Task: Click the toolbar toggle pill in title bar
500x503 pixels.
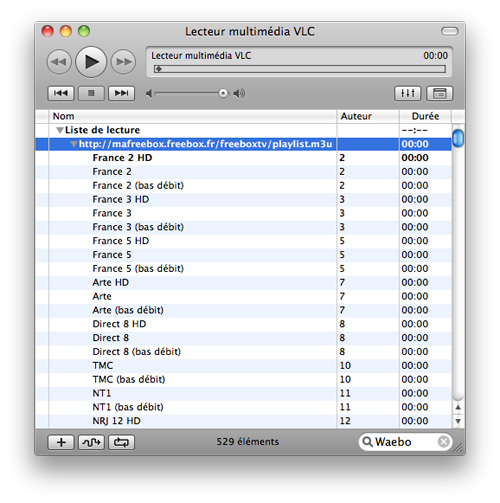Action: 449,31
